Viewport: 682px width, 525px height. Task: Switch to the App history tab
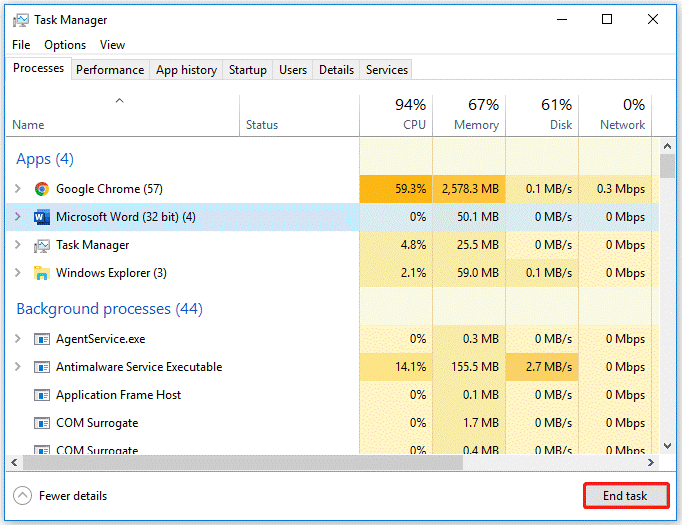(186, 70)
